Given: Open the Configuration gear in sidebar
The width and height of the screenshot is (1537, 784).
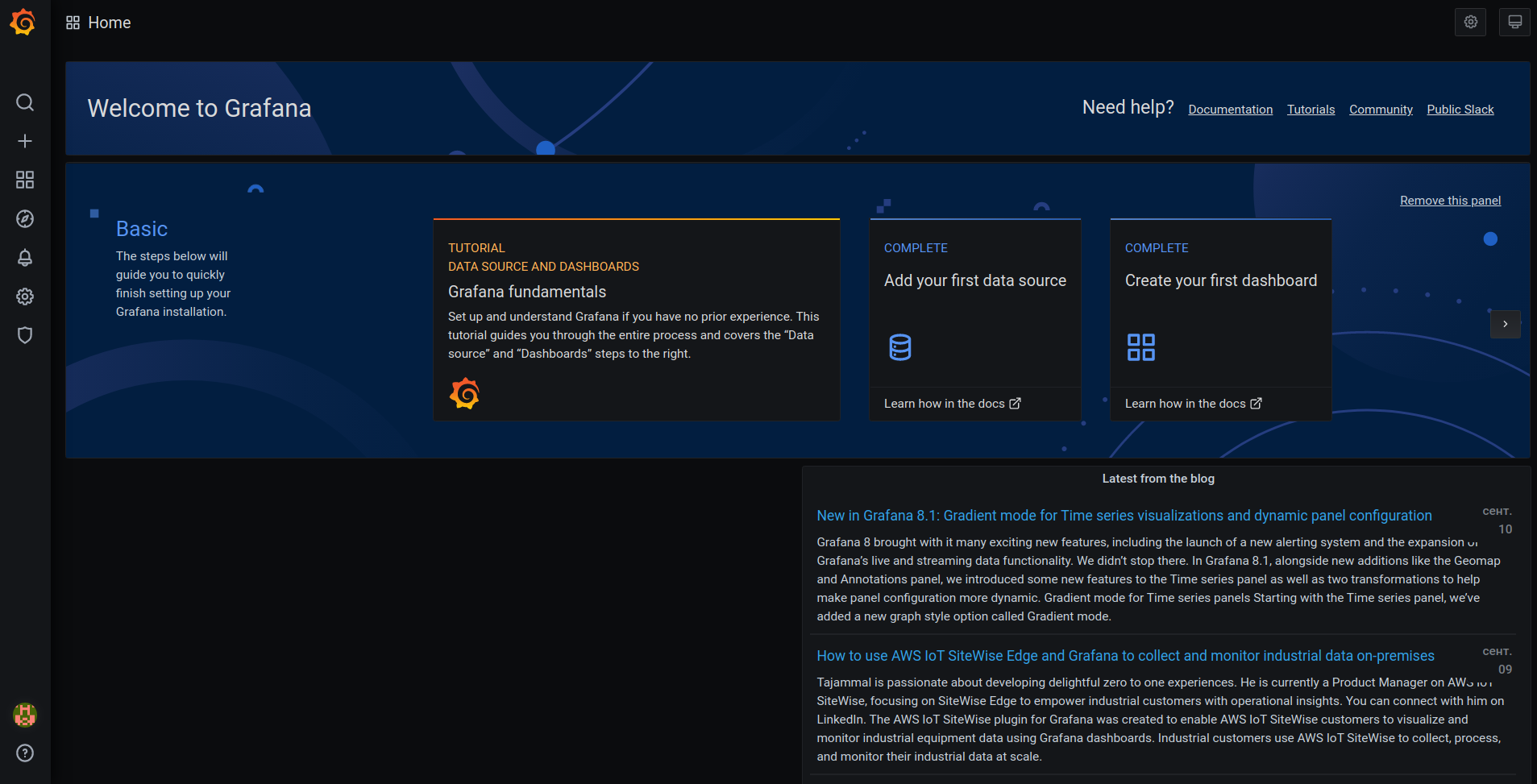Looking at the screenshot, I should pos(25,297).
